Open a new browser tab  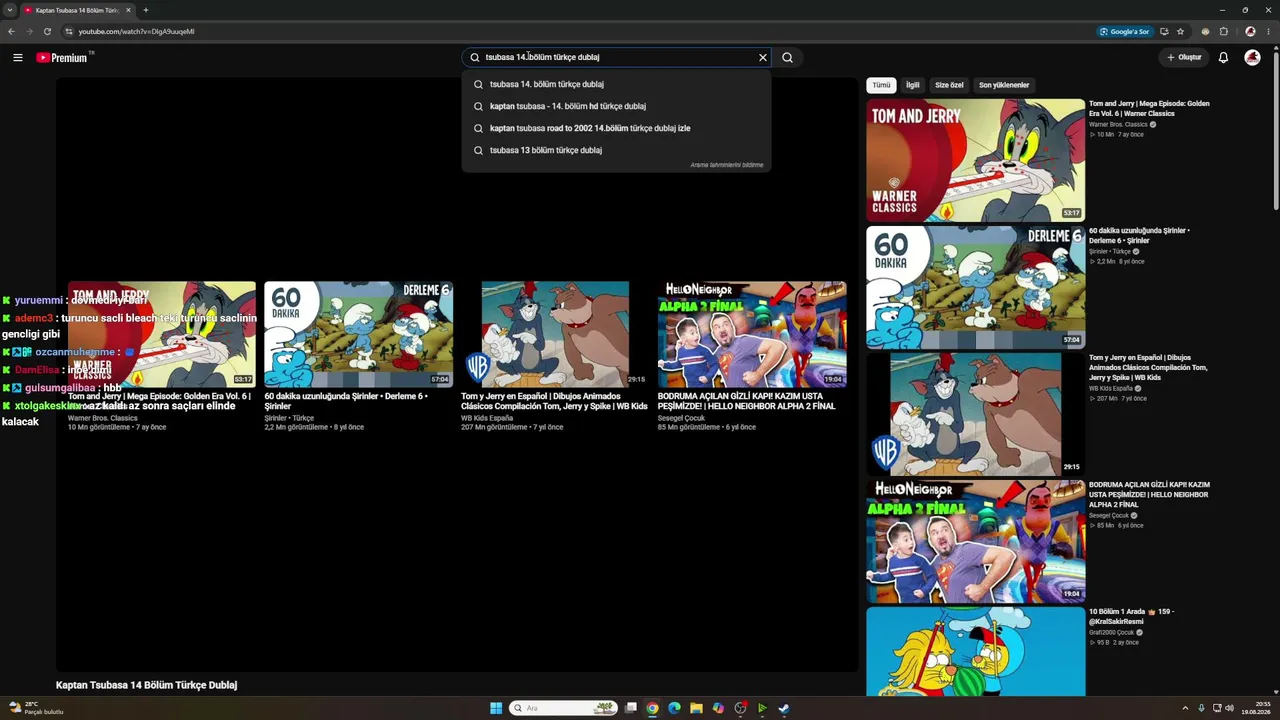click(146, 10)
